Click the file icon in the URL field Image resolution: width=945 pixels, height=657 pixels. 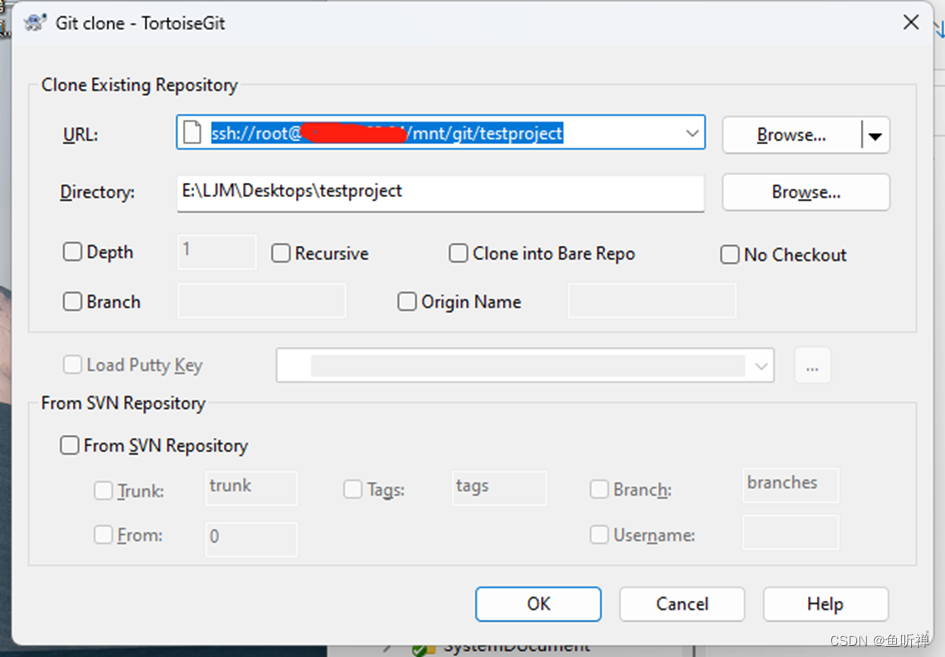tap(192, 133)
